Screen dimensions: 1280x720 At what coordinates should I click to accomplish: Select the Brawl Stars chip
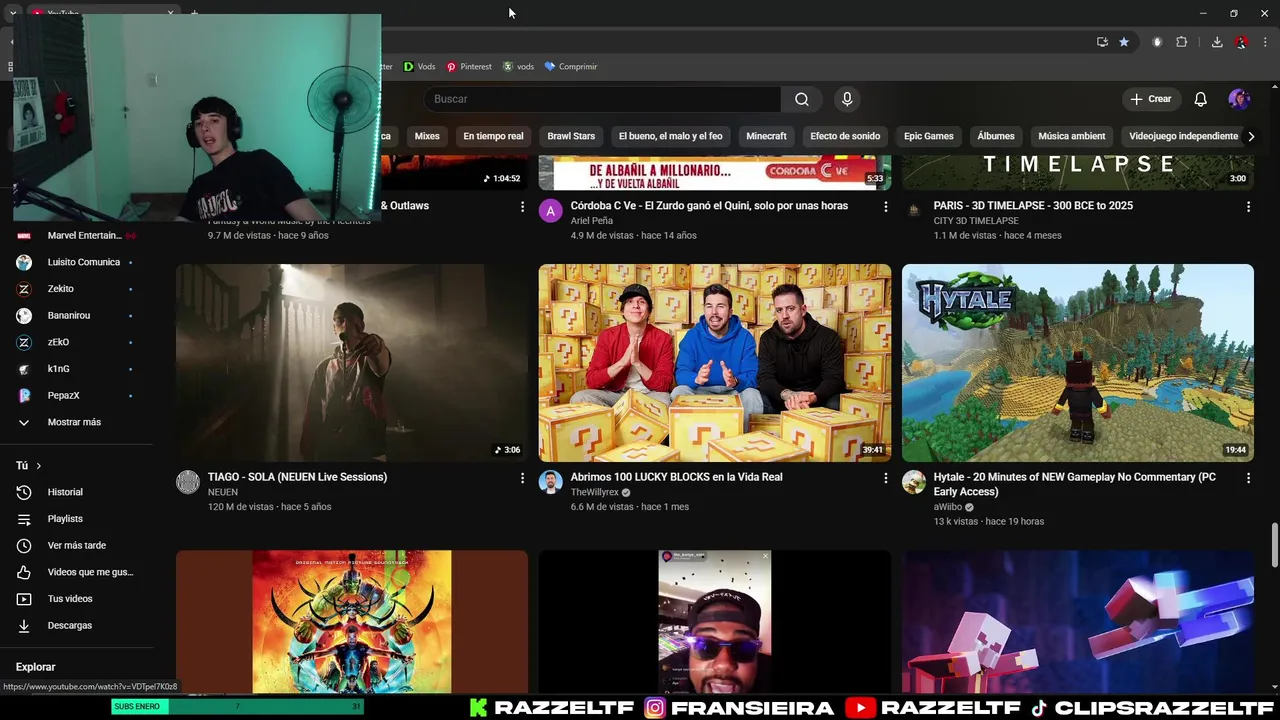571,136
